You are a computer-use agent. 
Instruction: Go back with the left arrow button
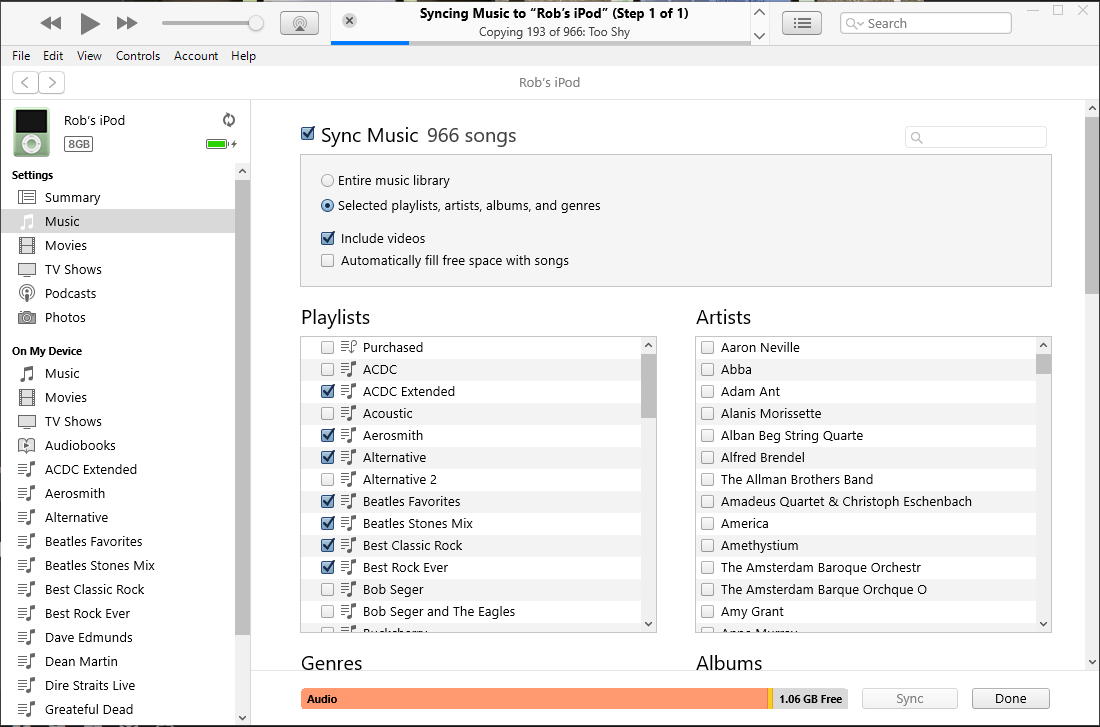click(25, 82)
